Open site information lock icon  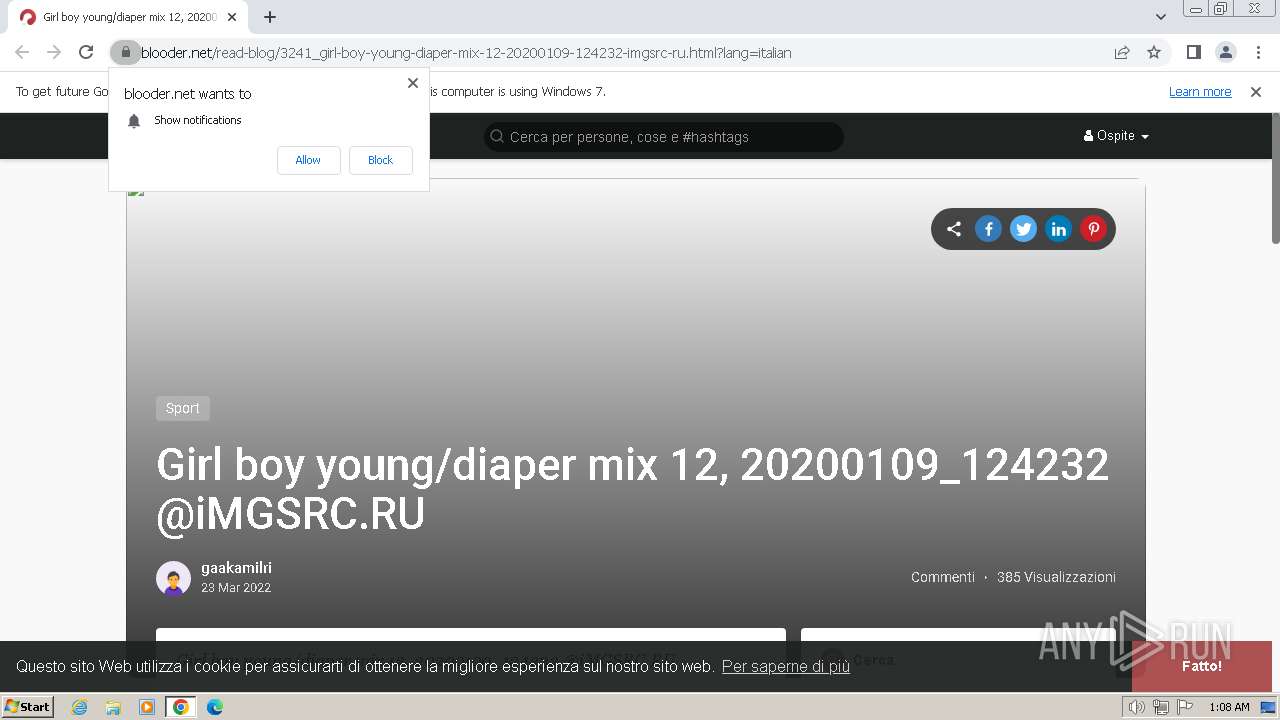coord(125,52)
